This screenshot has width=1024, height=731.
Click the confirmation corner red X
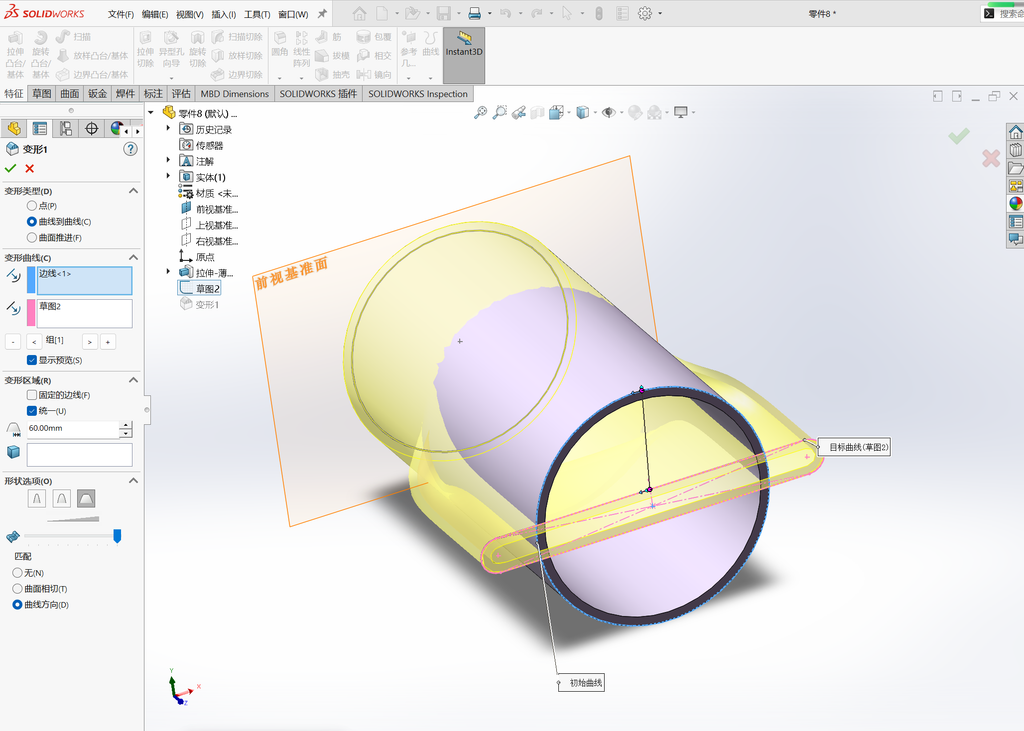(x=991, y=157)
